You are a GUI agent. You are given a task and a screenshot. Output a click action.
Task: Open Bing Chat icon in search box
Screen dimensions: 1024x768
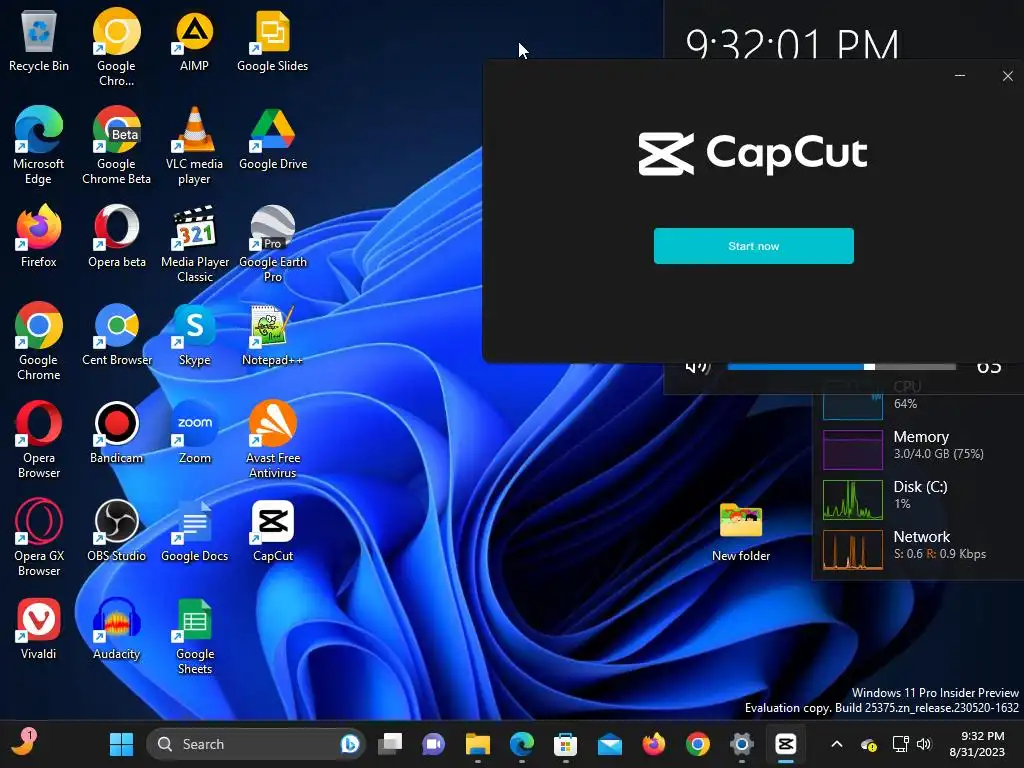point(349,744)
